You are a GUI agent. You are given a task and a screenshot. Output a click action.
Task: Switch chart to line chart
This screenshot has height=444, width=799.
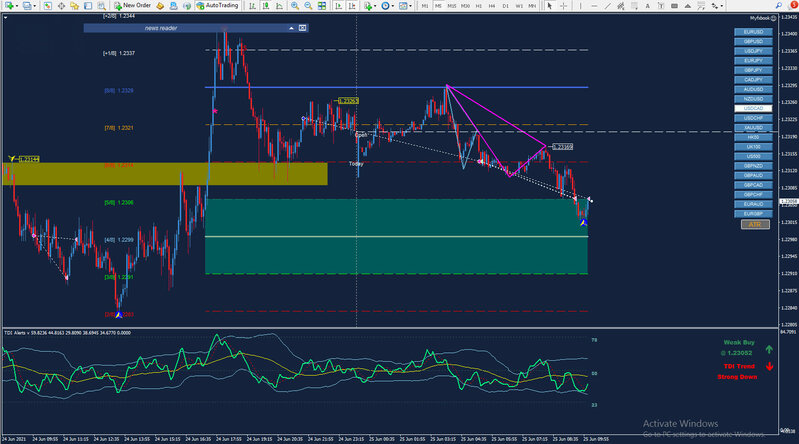279,6
